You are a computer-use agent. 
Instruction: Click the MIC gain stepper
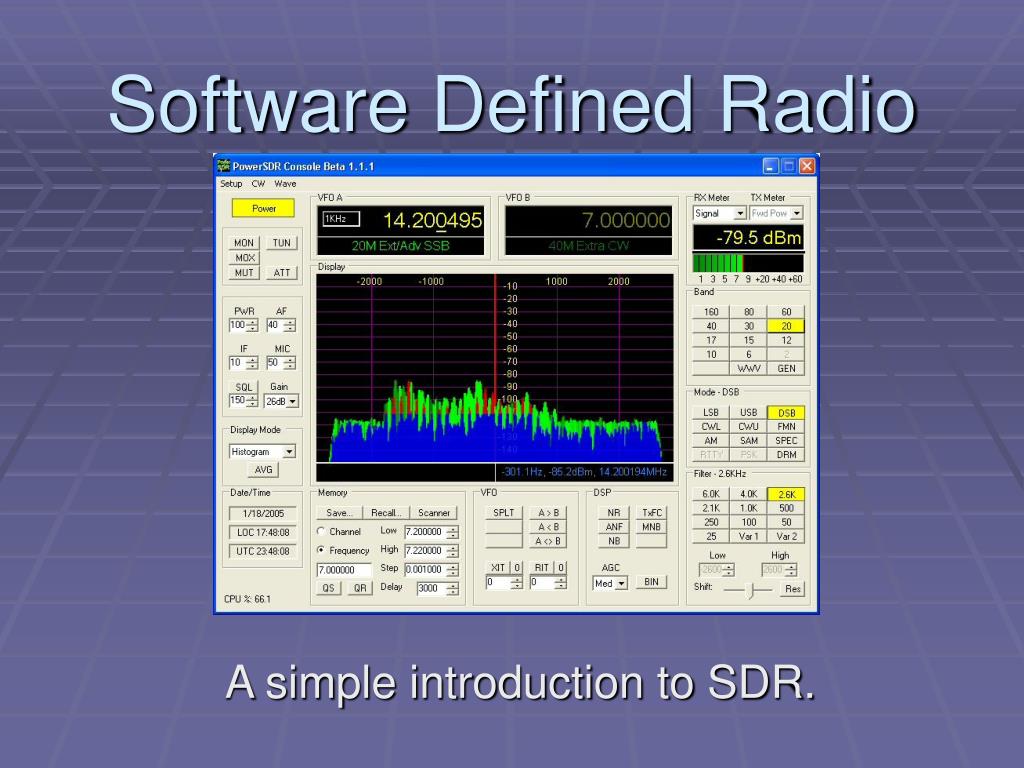click(290, 363)
